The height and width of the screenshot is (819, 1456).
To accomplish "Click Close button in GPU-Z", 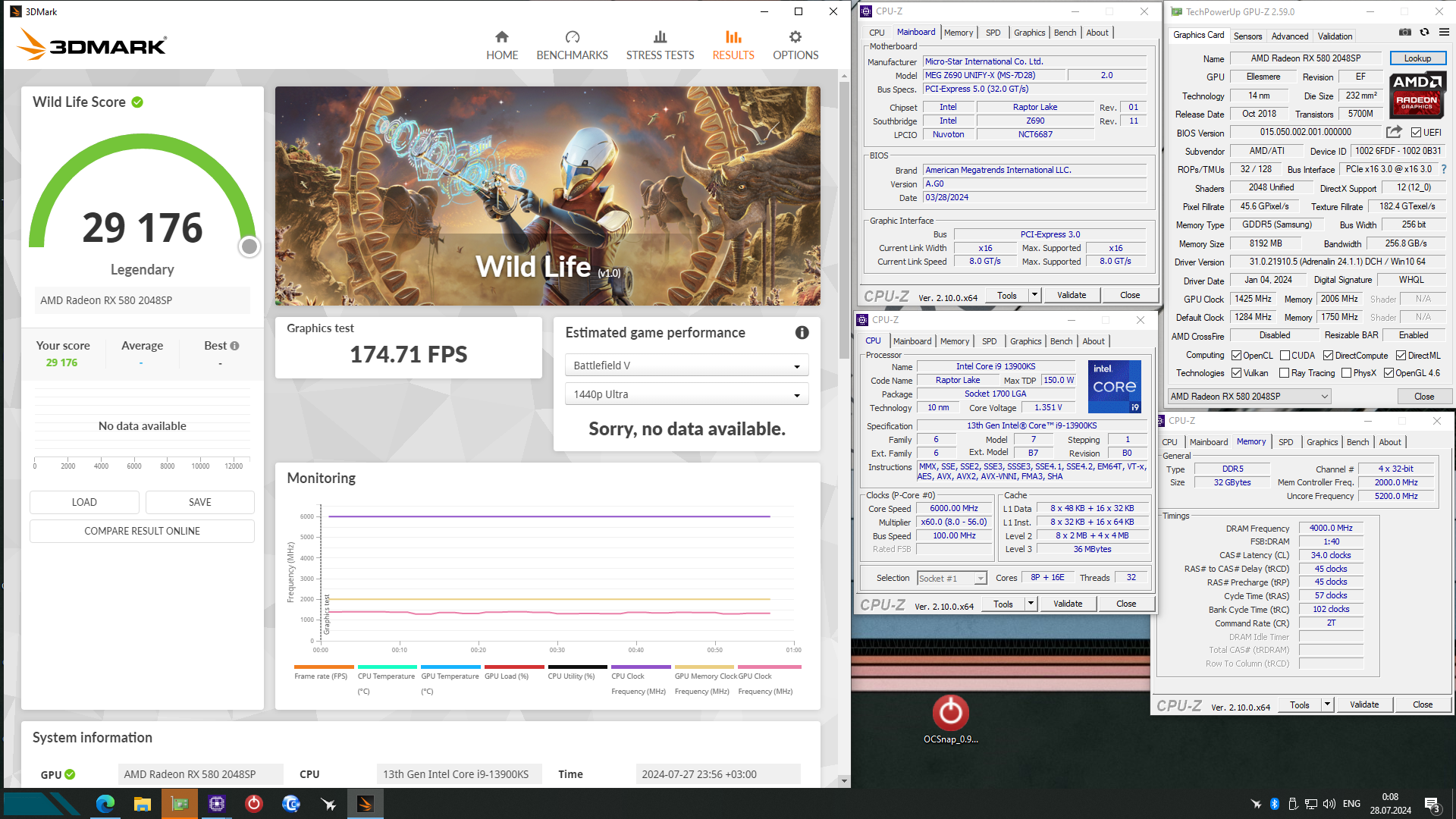I will click(1424, 397).
